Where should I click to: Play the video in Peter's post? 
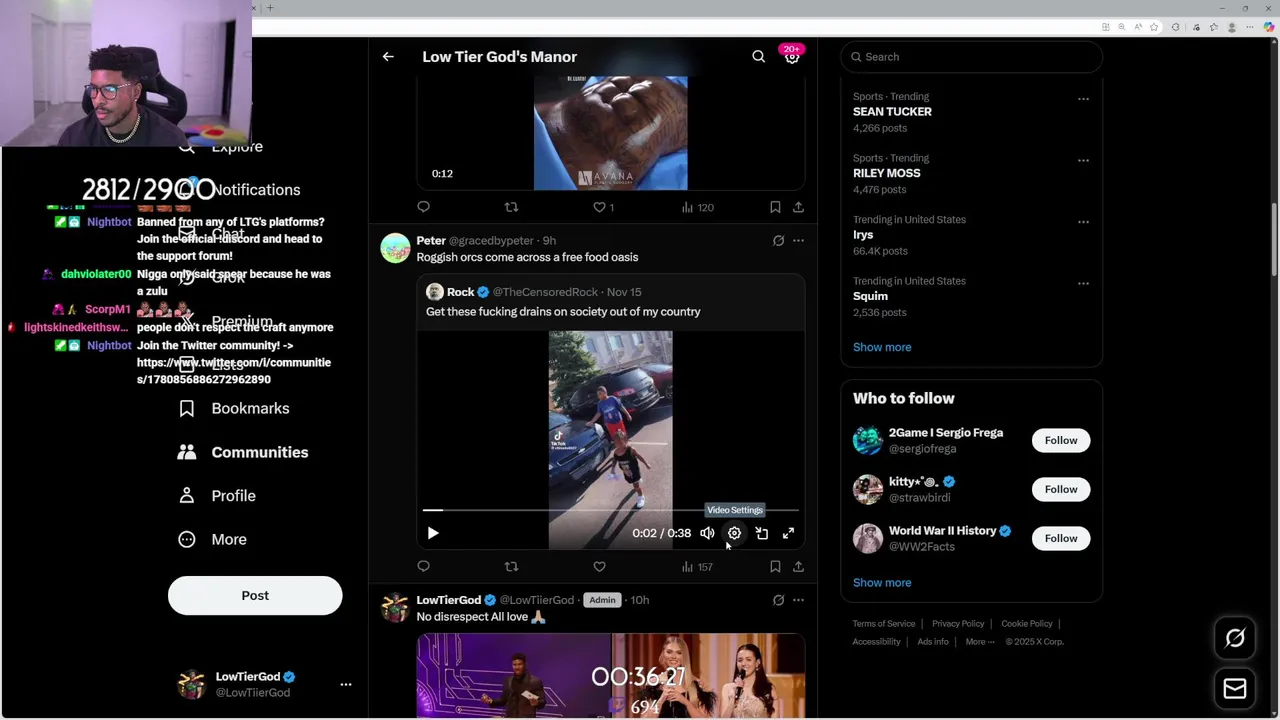tap(433, 533)
